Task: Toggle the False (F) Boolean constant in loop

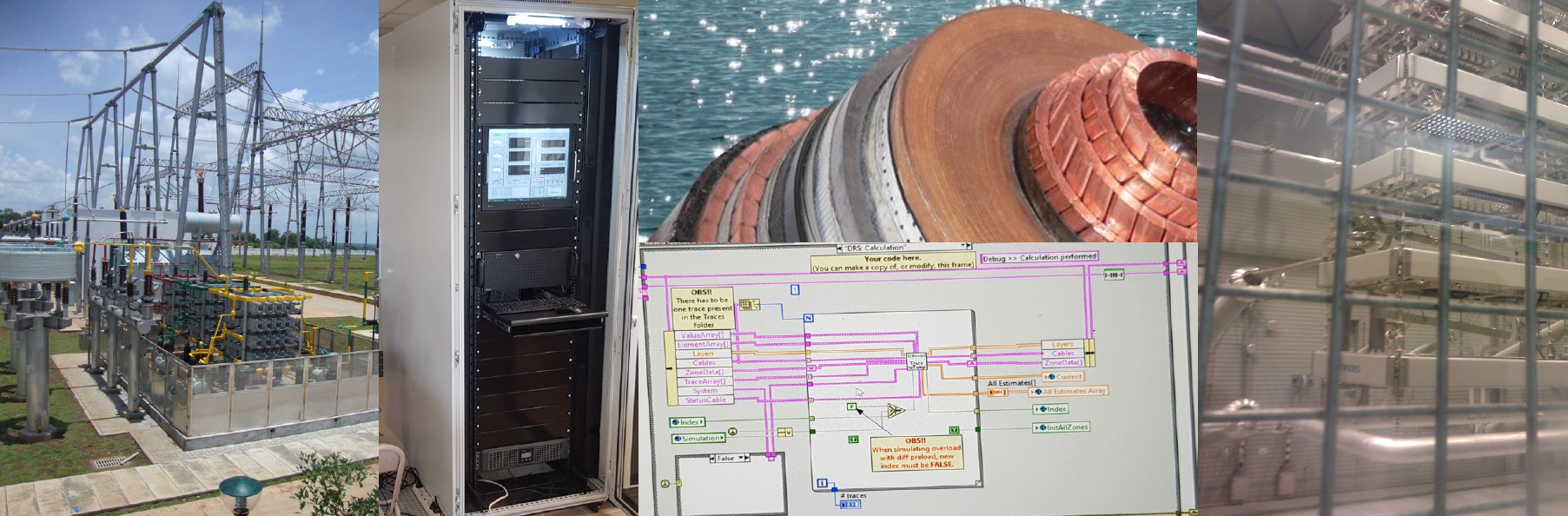Action: pos(851,407)
